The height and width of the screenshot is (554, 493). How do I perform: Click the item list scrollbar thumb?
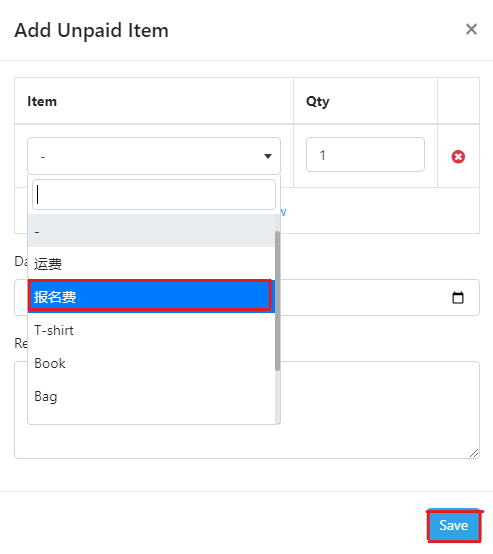277,301
